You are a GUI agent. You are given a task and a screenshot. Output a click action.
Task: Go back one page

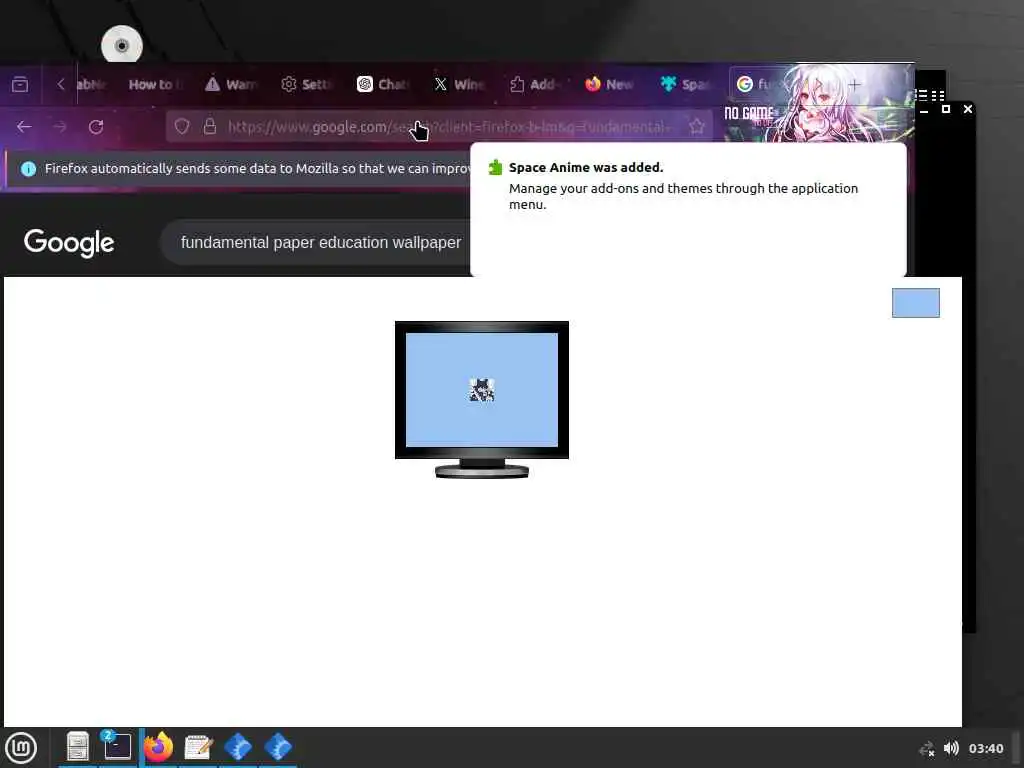[24, 127]
